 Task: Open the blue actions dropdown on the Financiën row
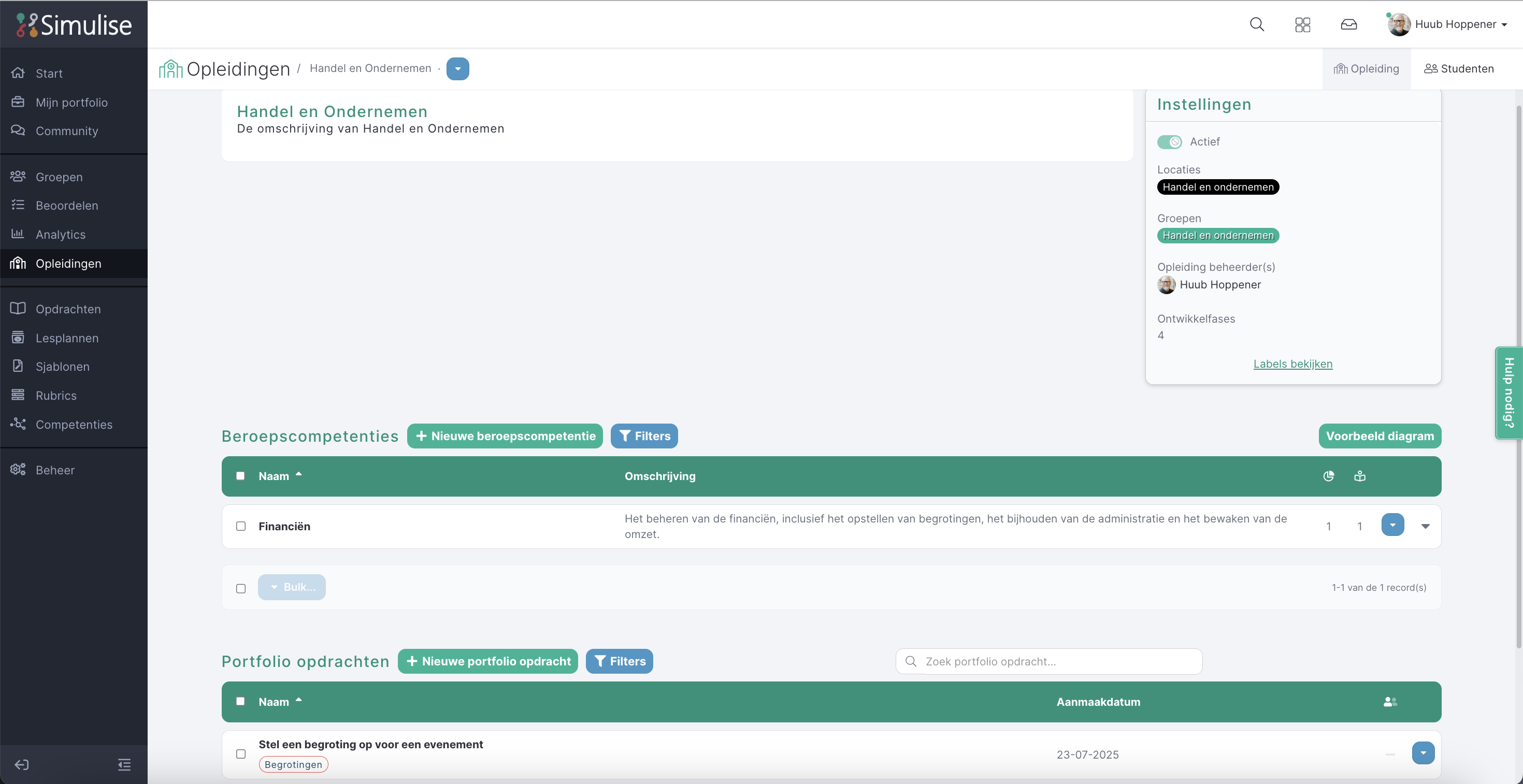(x=1392, y=525)
